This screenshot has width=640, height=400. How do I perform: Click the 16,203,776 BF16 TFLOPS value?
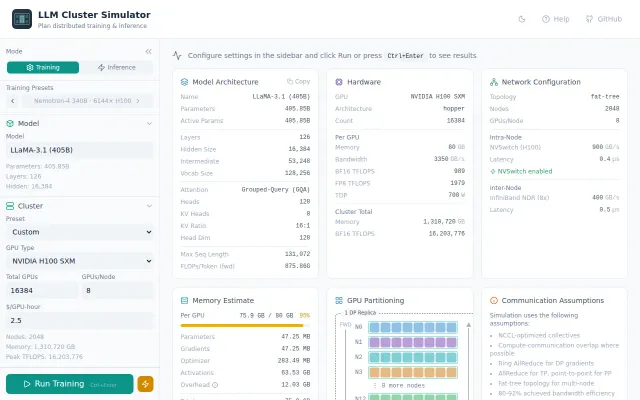point(447,233)
